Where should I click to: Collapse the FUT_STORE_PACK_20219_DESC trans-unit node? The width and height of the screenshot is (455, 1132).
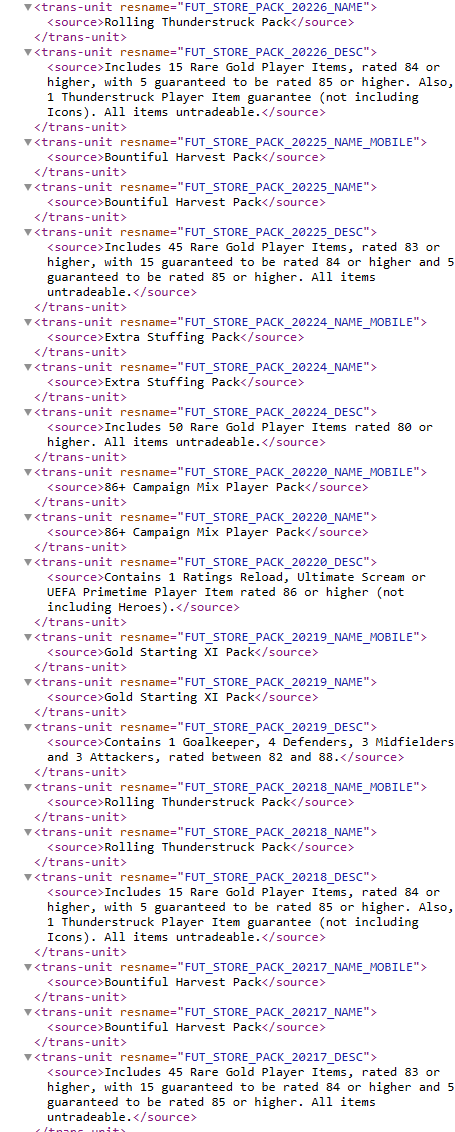click(28, 727)
